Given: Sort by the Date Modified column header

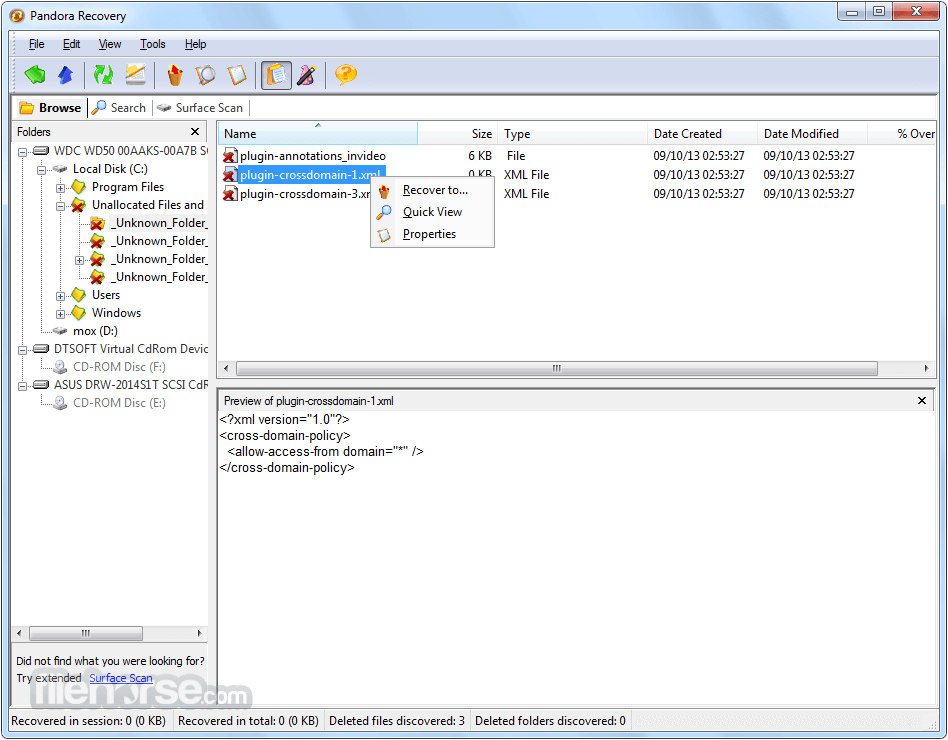Looking at the screenshot, I should point(813,134).
